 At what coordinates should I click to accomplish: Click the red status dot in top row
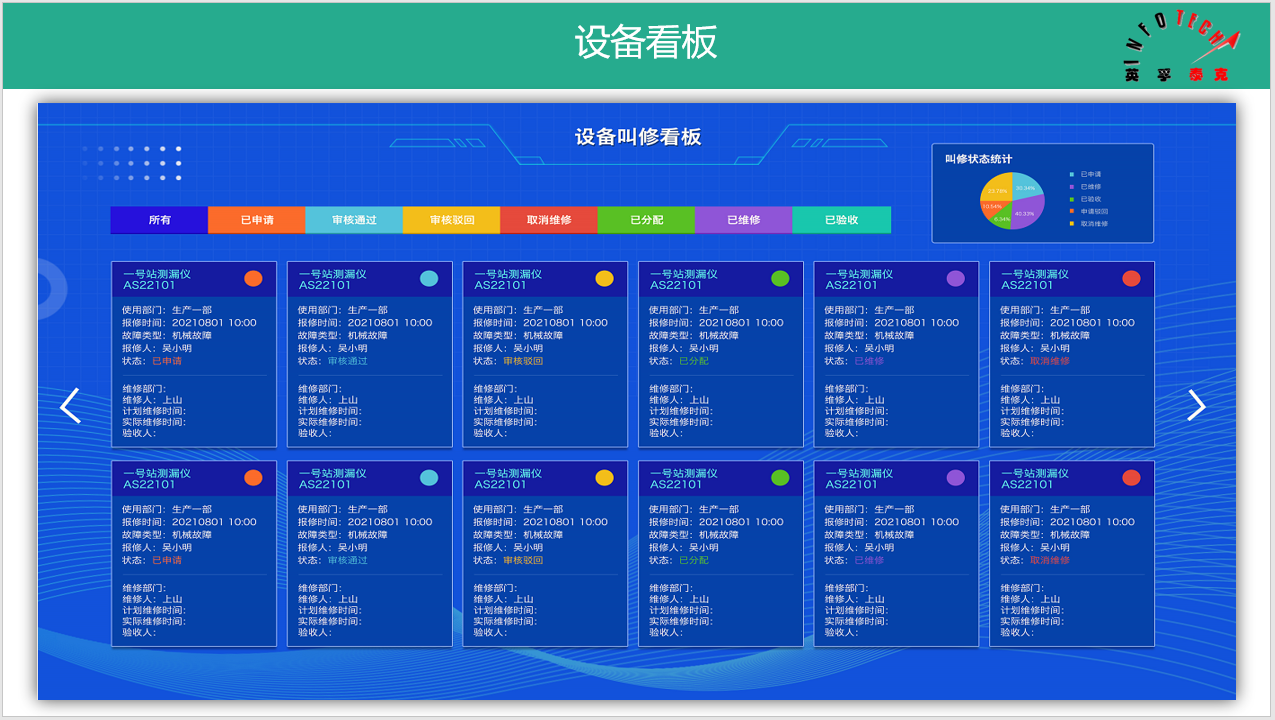[x=1131, y=278]
